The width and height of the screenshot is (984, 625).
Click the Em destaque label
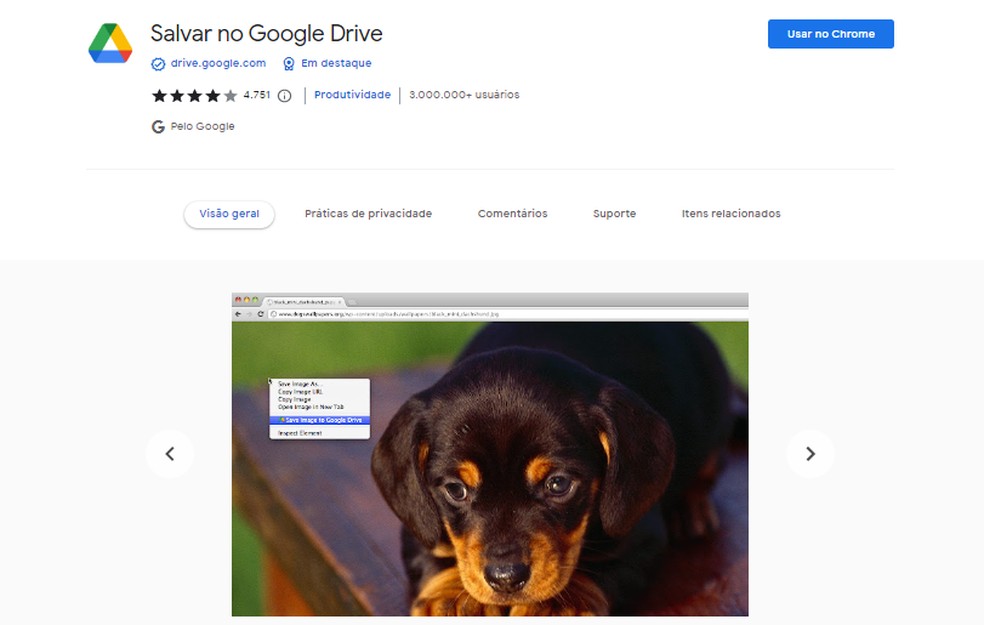tap(336, 63)
